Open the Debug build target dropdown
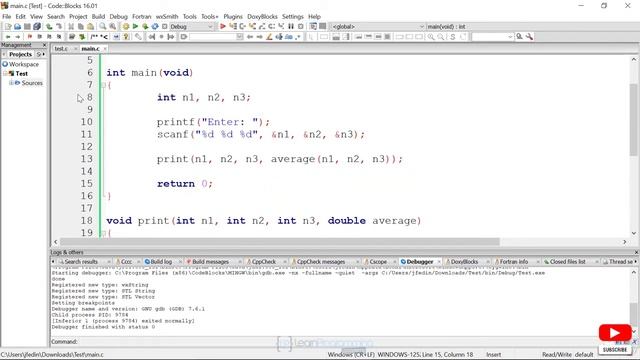Image resolution: width=640 pixels, height=360 pixels. [192, 27]
